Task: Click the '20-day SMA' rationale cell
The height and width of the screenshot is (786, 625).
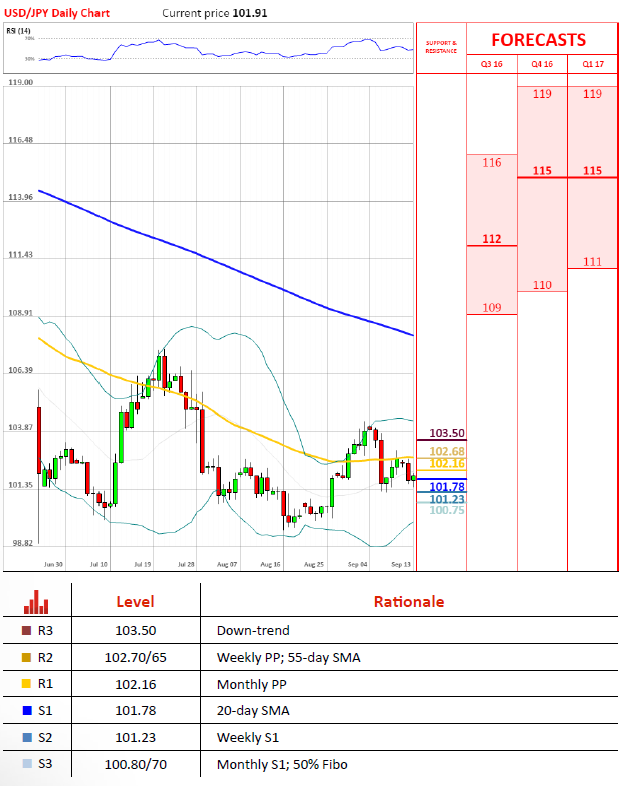Action: click(253, 711)
